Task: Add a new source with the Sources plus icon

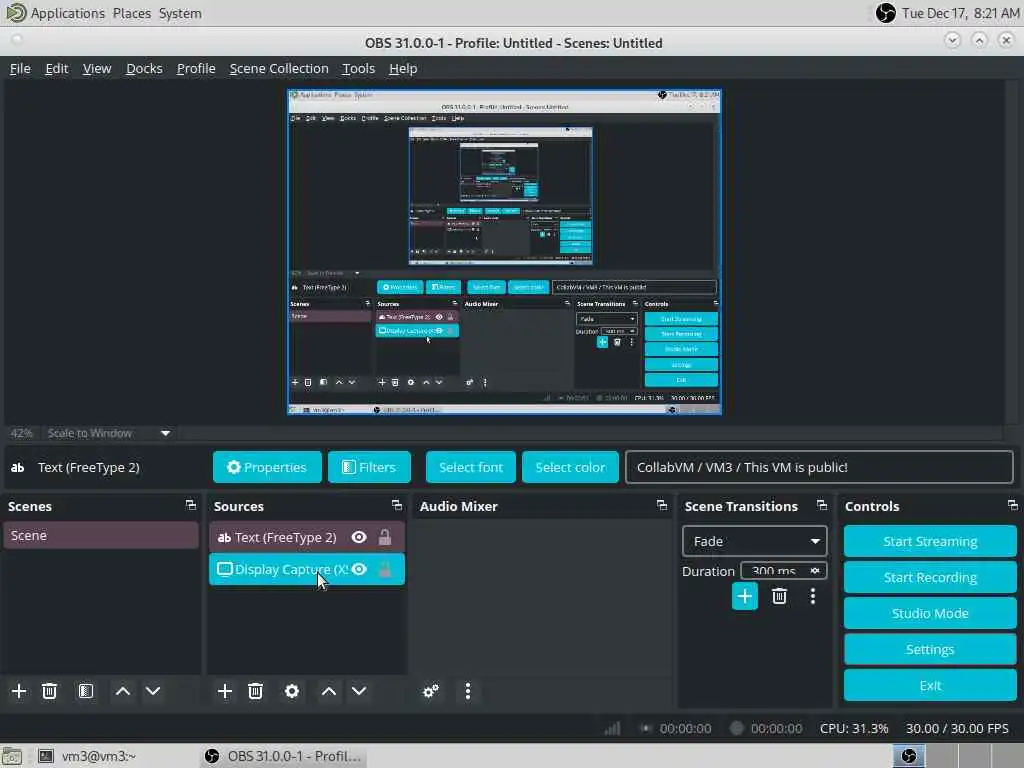Action: (x=225, y=691)
